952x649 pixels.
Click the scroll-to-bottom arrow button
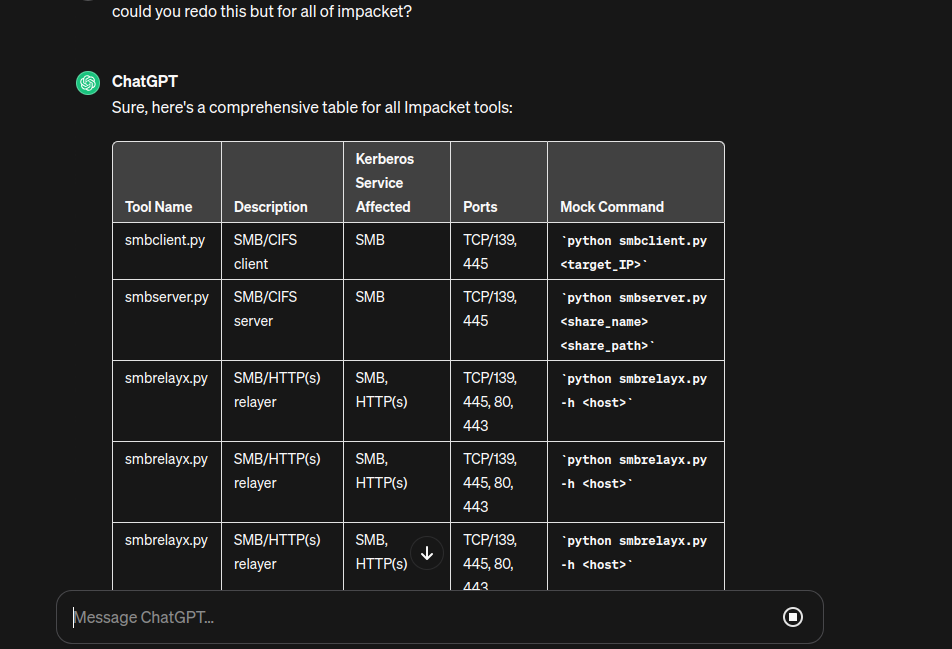(427, 553)
